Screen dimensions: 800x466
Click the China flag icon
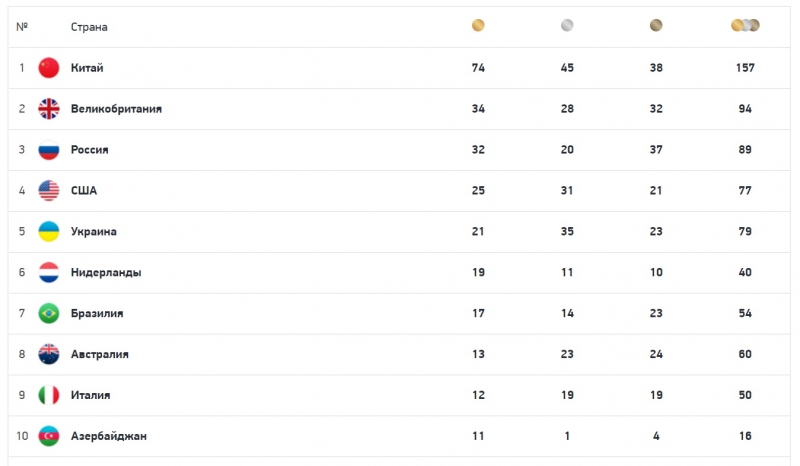[49, 68]
